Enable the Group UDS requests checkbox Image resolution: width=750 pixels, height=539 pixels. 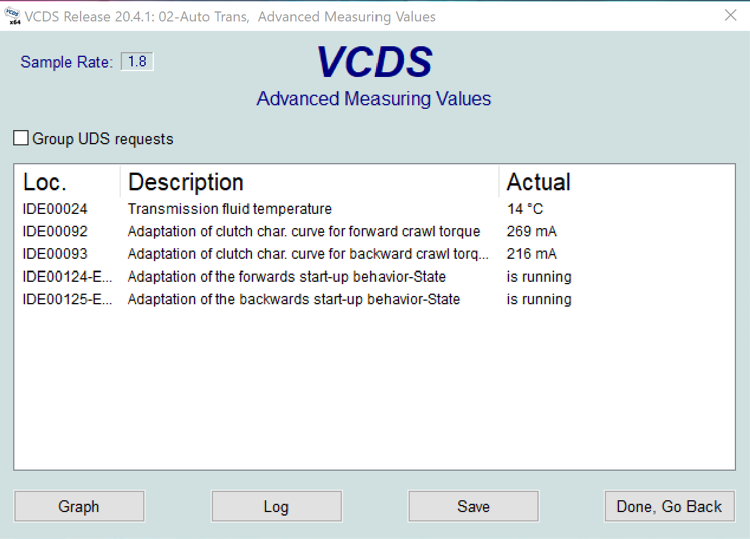click(x=21, y=138)
